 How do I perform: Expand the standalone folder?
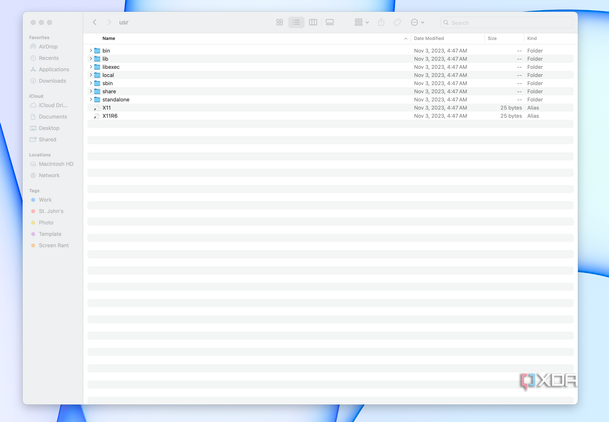pos(90,99)
